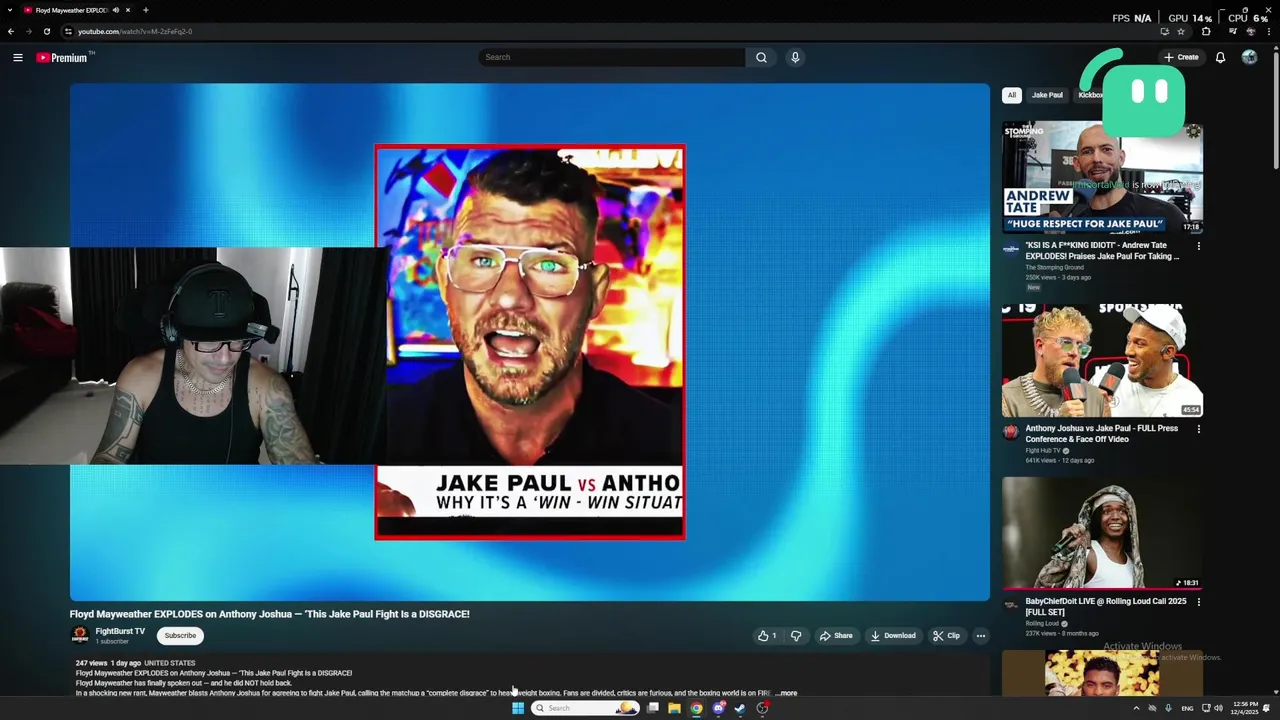Dislike the video with thumbs down
The width and height of the screenshot is (1280, 720).
(x=796, y=636)
